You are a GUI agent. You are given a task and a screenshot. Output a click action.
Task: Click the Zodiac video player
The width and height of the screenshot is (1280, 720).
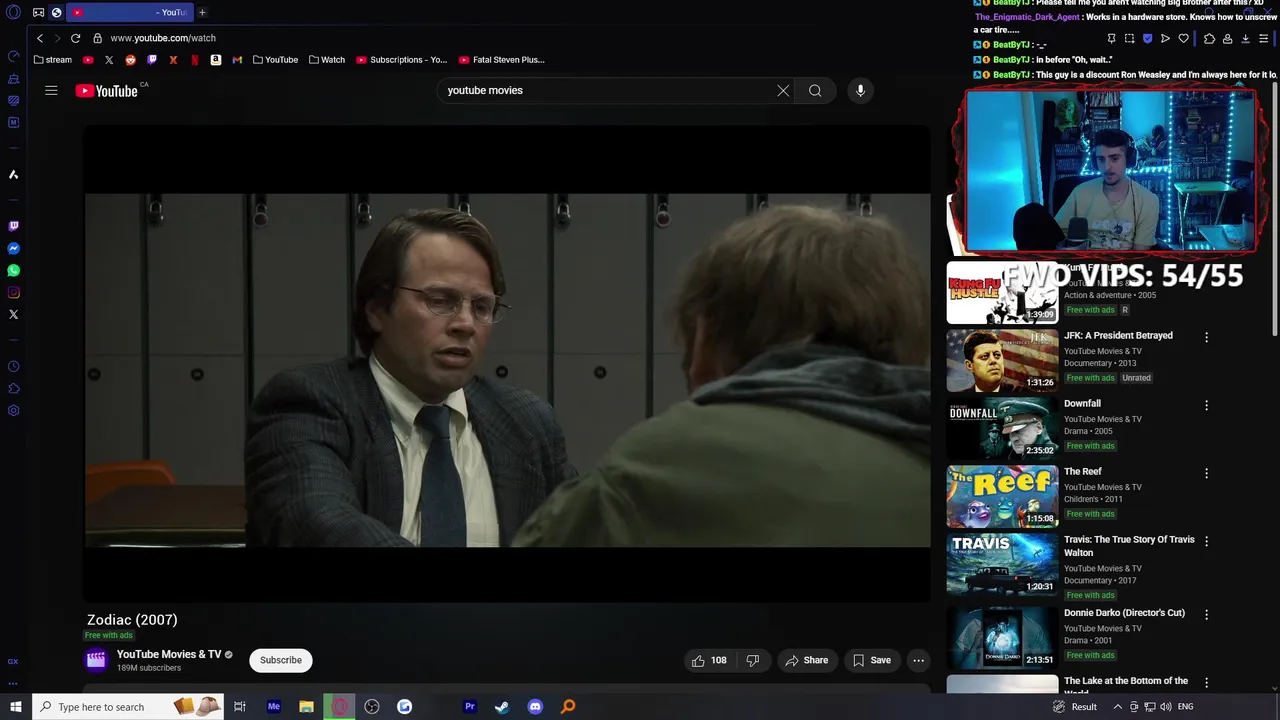[x=507, y=362]
